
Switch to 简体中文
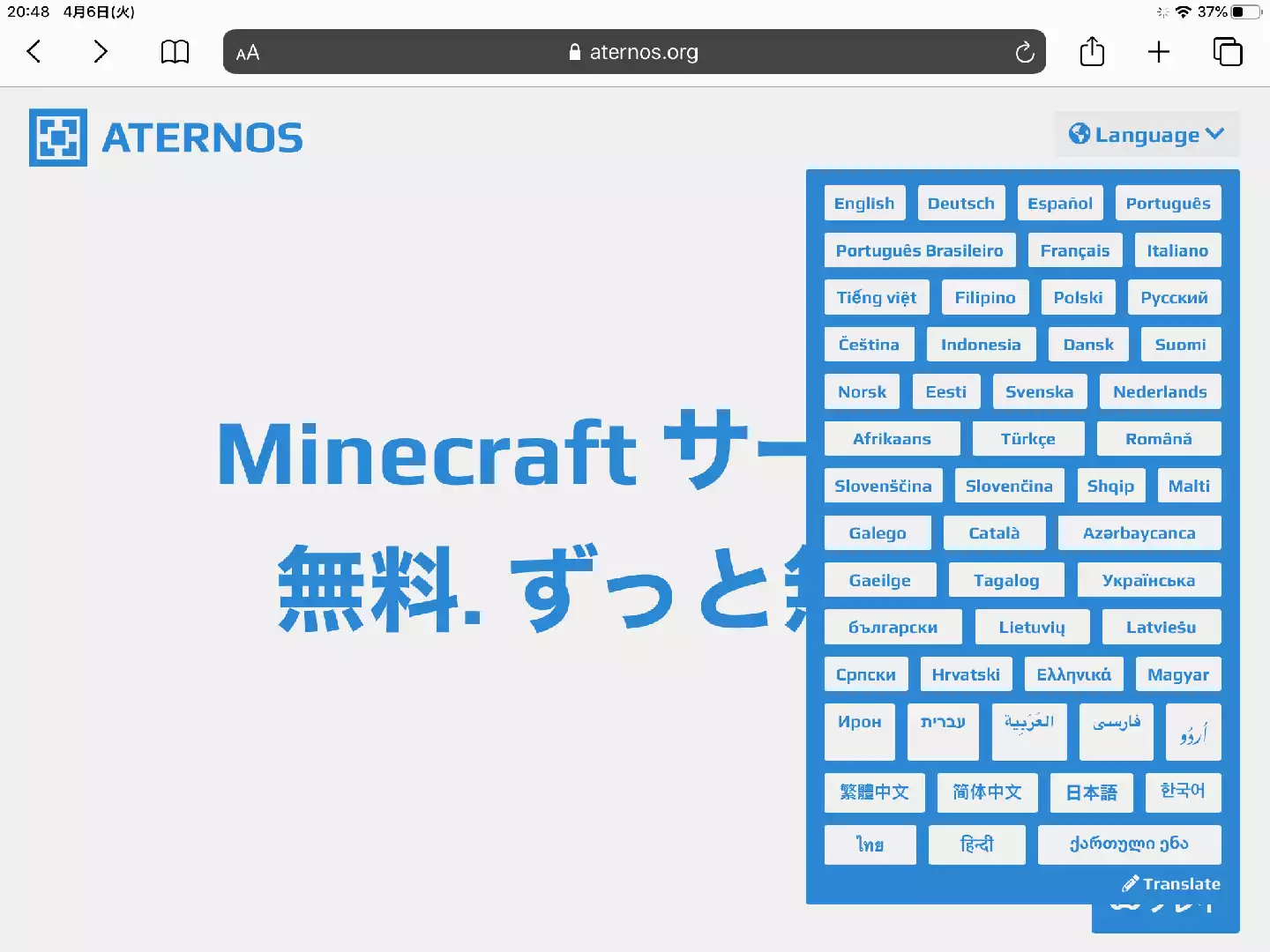[988, 792]
